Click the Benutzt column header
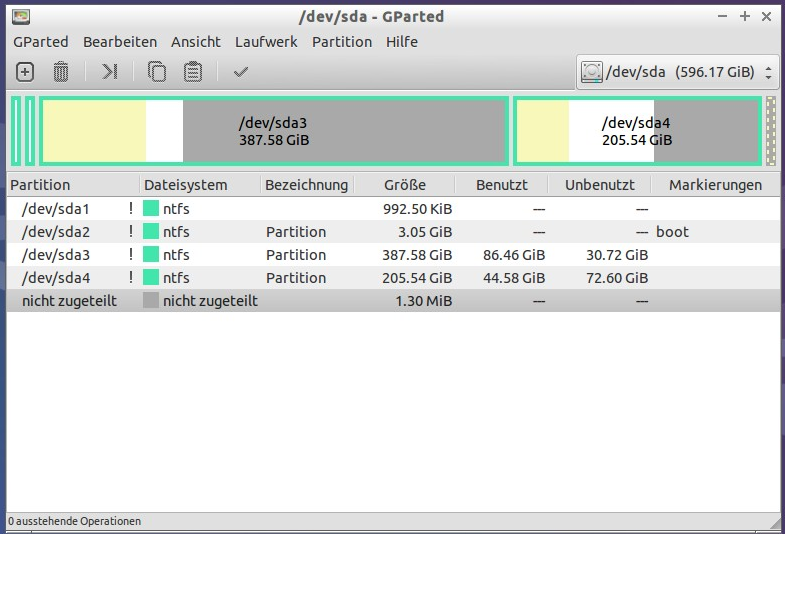Screen dimensions: 785x614 [502, 185]
